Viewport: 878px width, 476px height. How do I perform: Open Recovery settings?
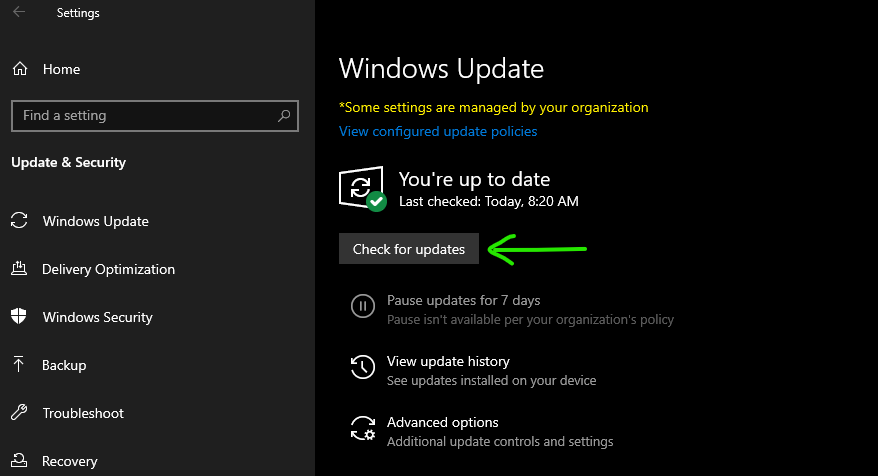[70, 461]
